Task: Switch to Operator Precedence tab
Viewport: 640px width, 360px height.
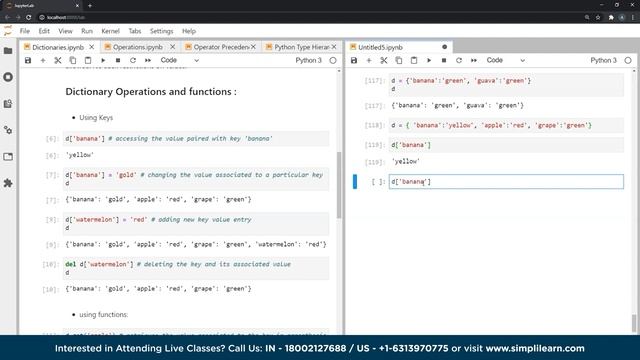Action: 221,47
